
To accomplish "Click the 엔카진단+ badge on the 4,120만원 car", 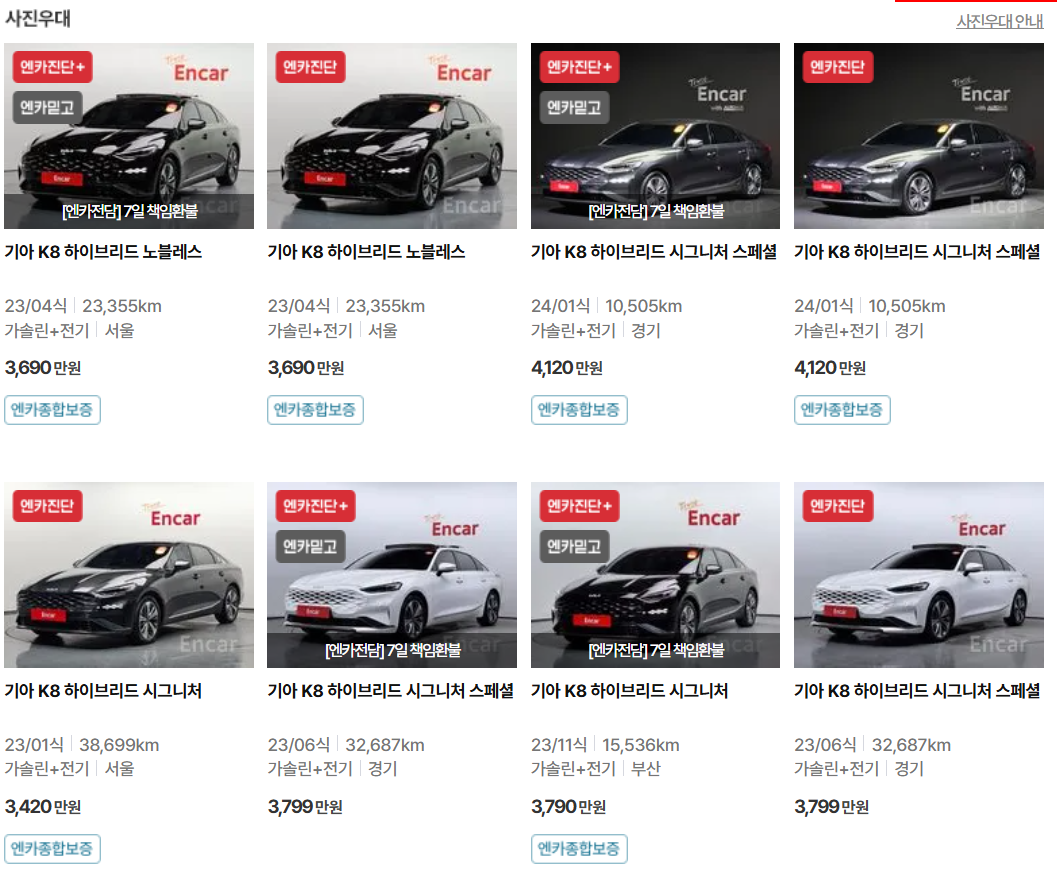I will pos(580,67).
